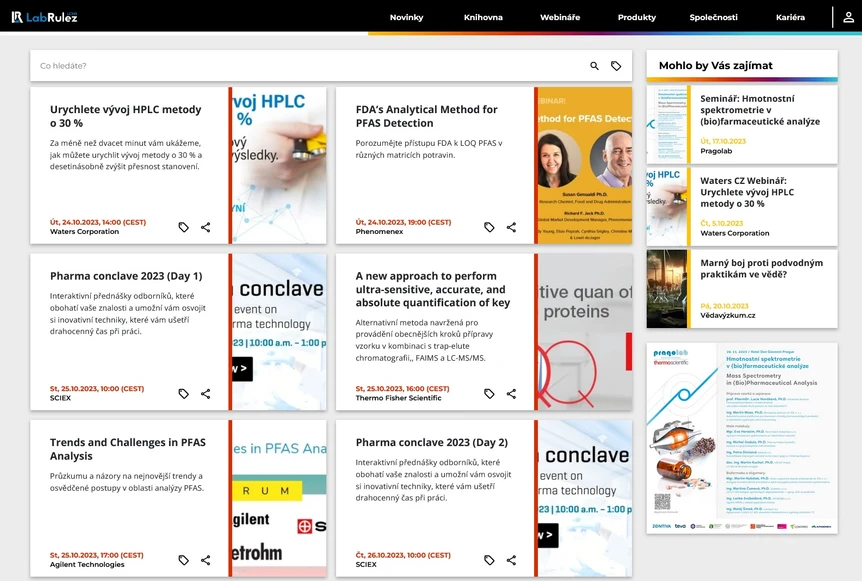Click the 'Agilent Technologies' company label
The width and height of the screenshot is (862, 581).
tap(87, 565)
